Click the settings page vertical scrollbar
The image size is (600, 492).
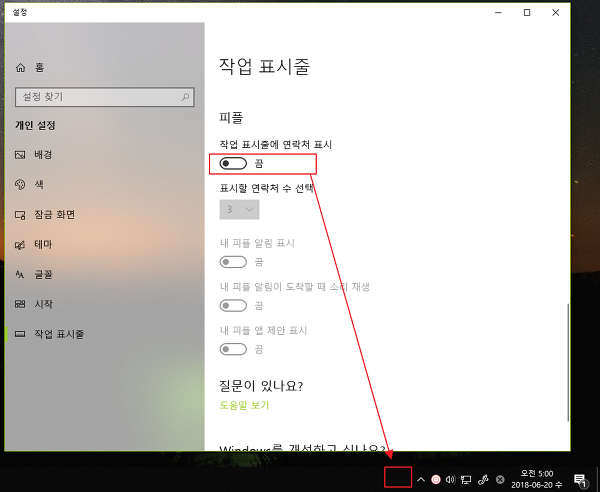tap(568, 362)
